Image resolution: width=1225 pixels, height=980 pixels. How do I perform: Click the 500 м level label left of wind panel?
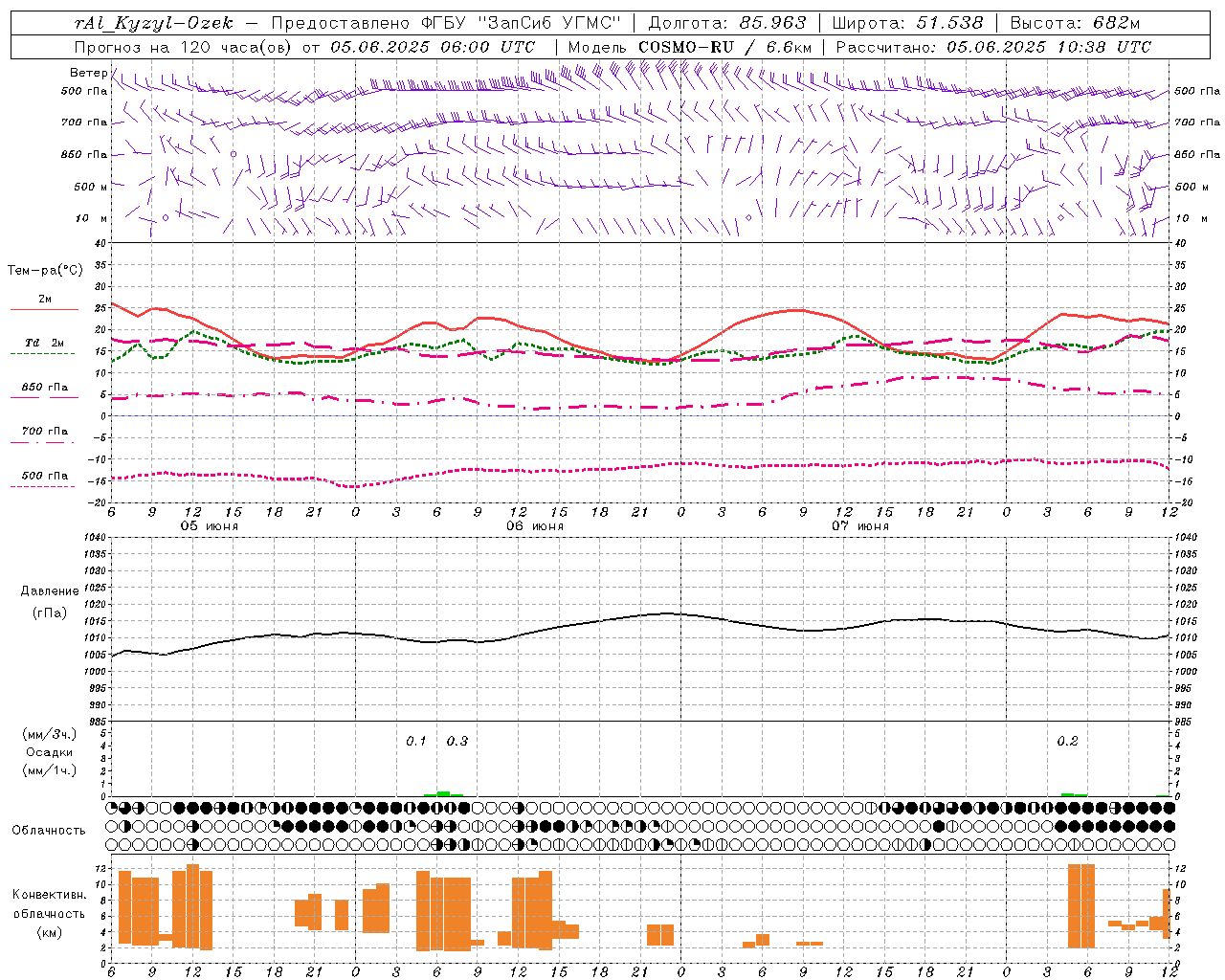pos(91,187)
